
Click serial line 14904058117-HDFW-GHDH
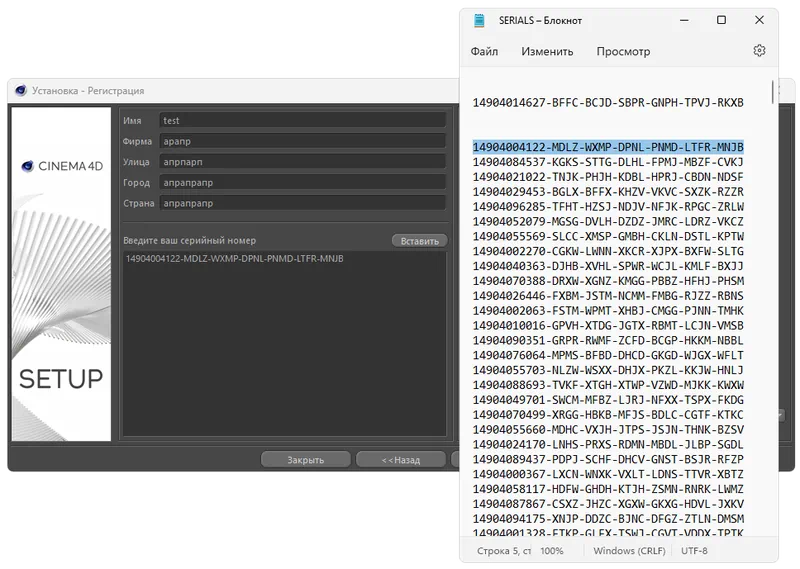(608, 488)
